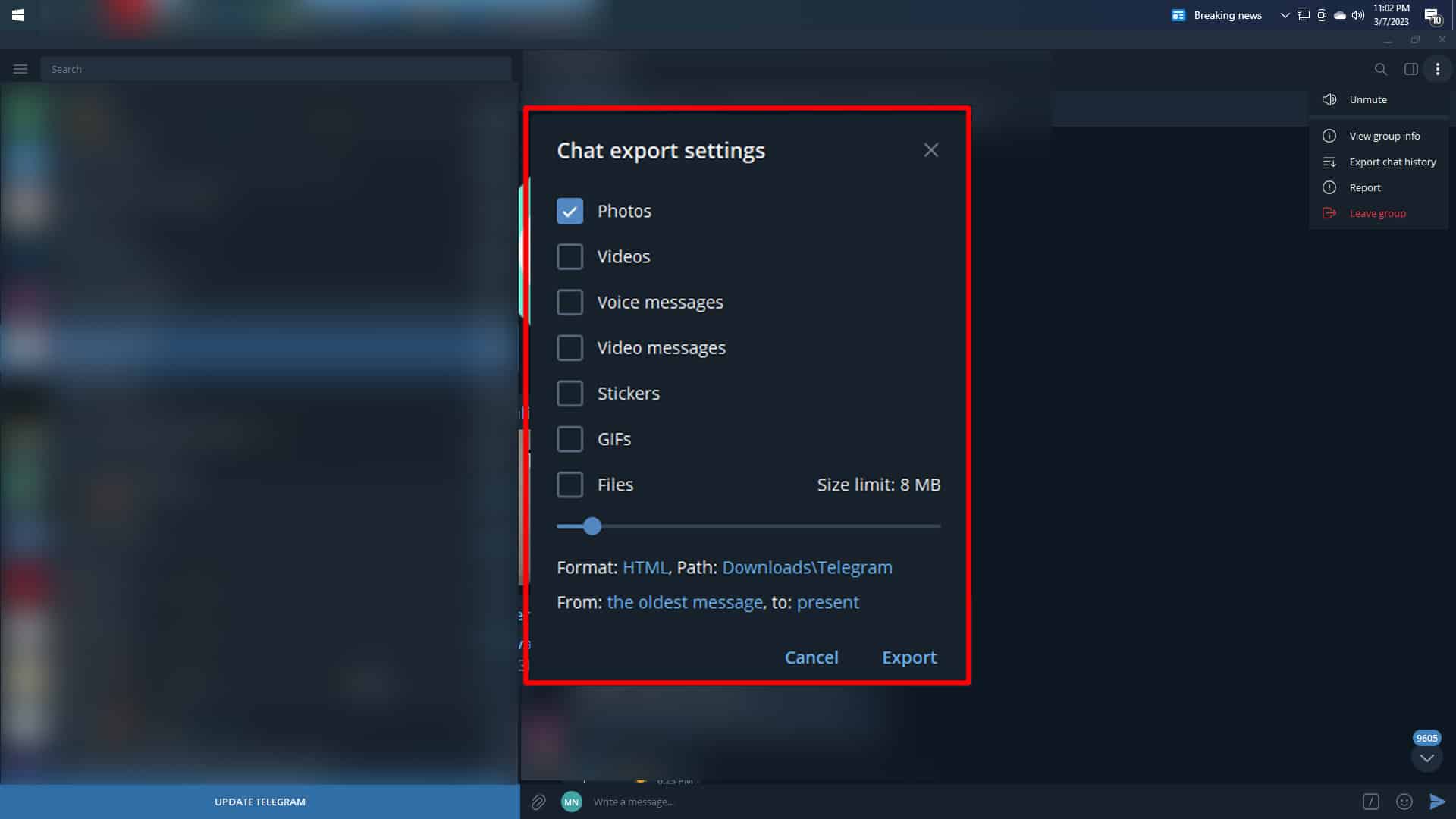Viewport: 1456px width, 819px height.
Task: Click the present end date link
Action: 828,601
